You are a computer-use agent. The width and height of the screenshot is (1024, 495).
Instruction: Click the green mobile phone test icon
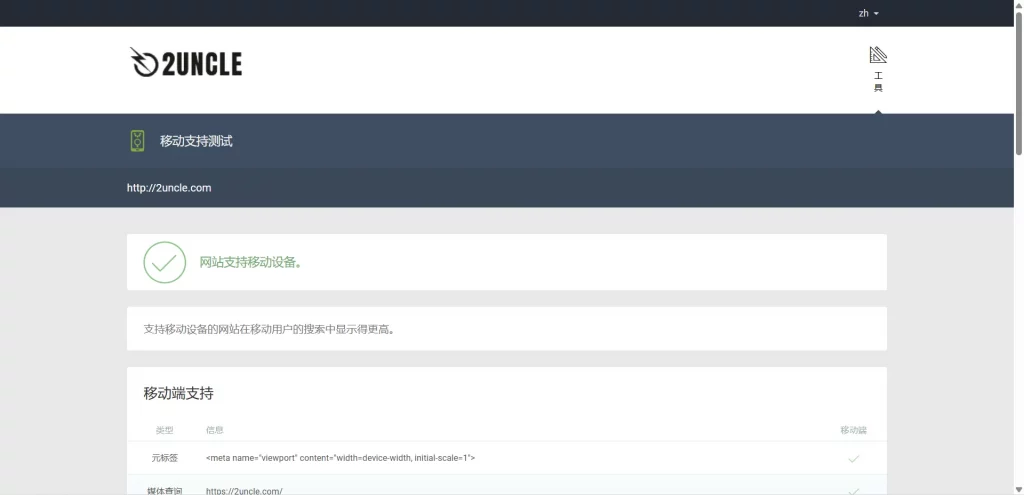[137, 141]
